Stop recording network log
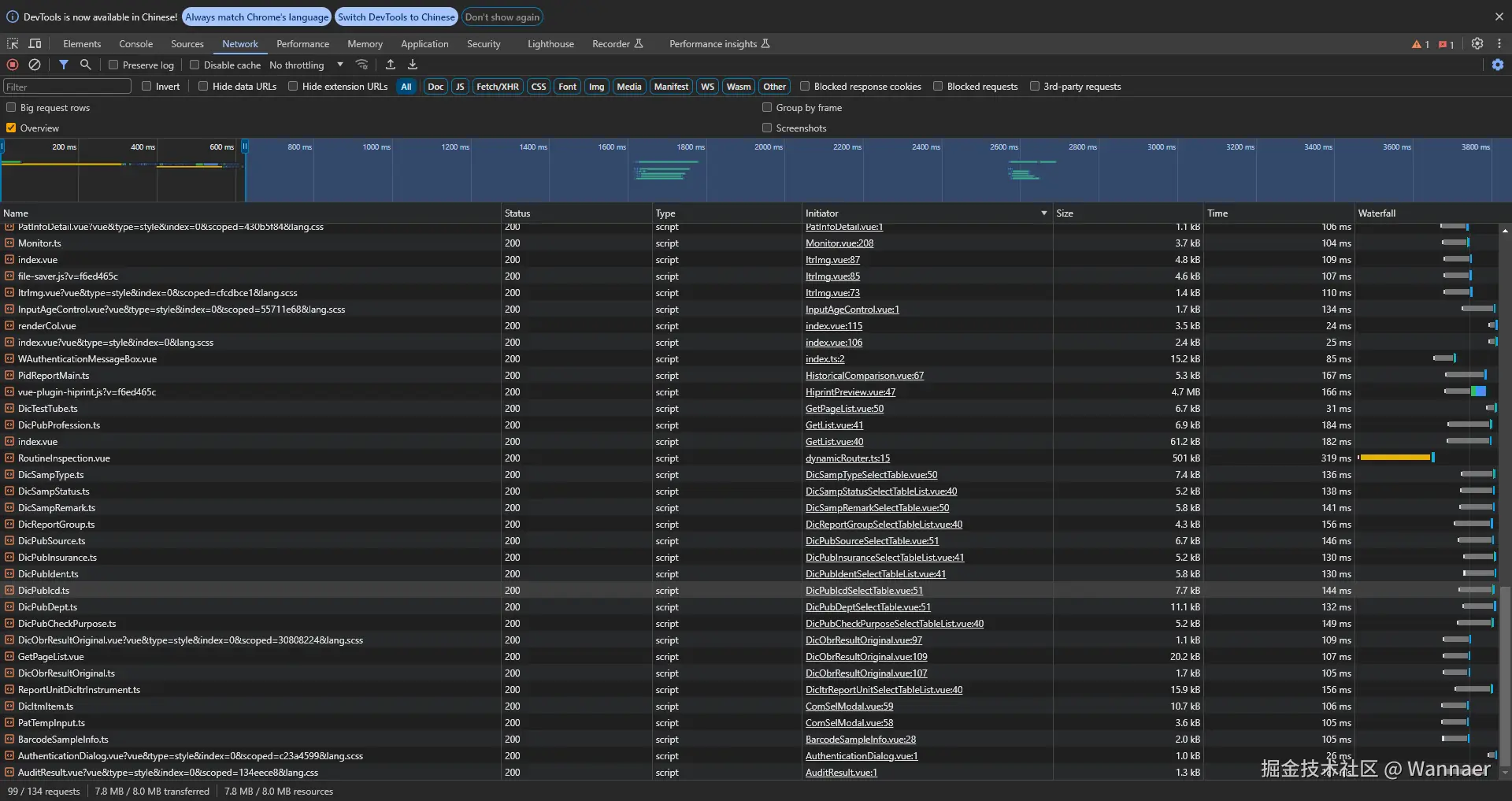The width and height of the screenshot is (1512, 801). (x=13, y=65)
